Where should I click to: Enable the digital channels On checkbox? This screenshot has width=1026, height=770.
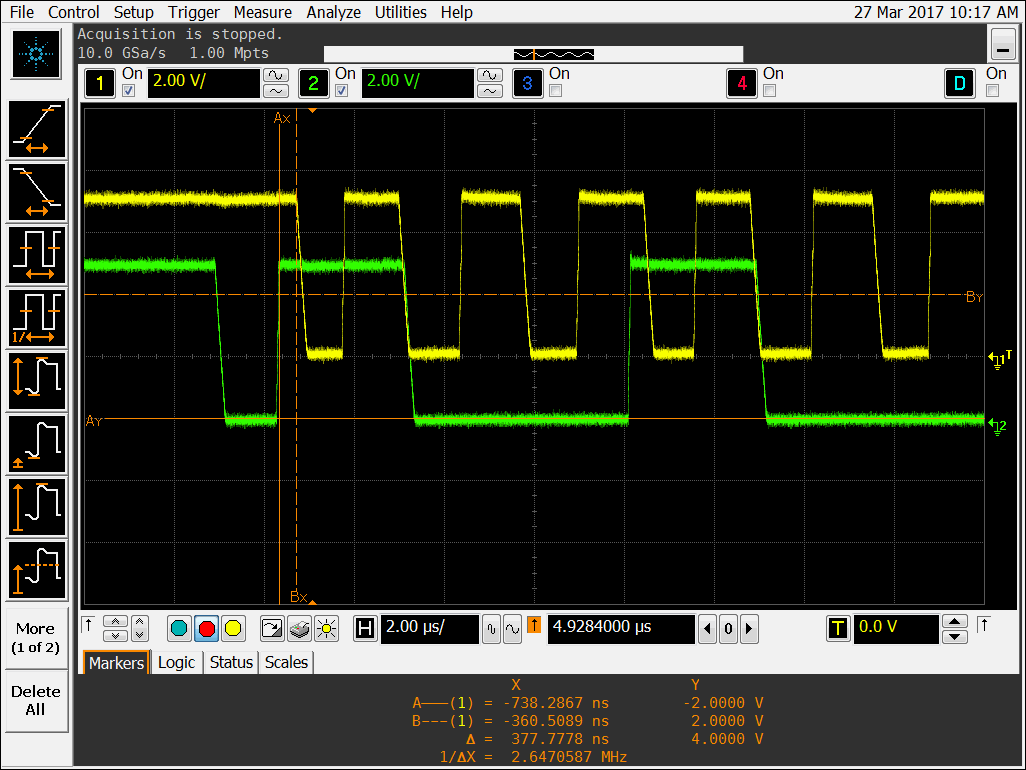pos(993,91)
